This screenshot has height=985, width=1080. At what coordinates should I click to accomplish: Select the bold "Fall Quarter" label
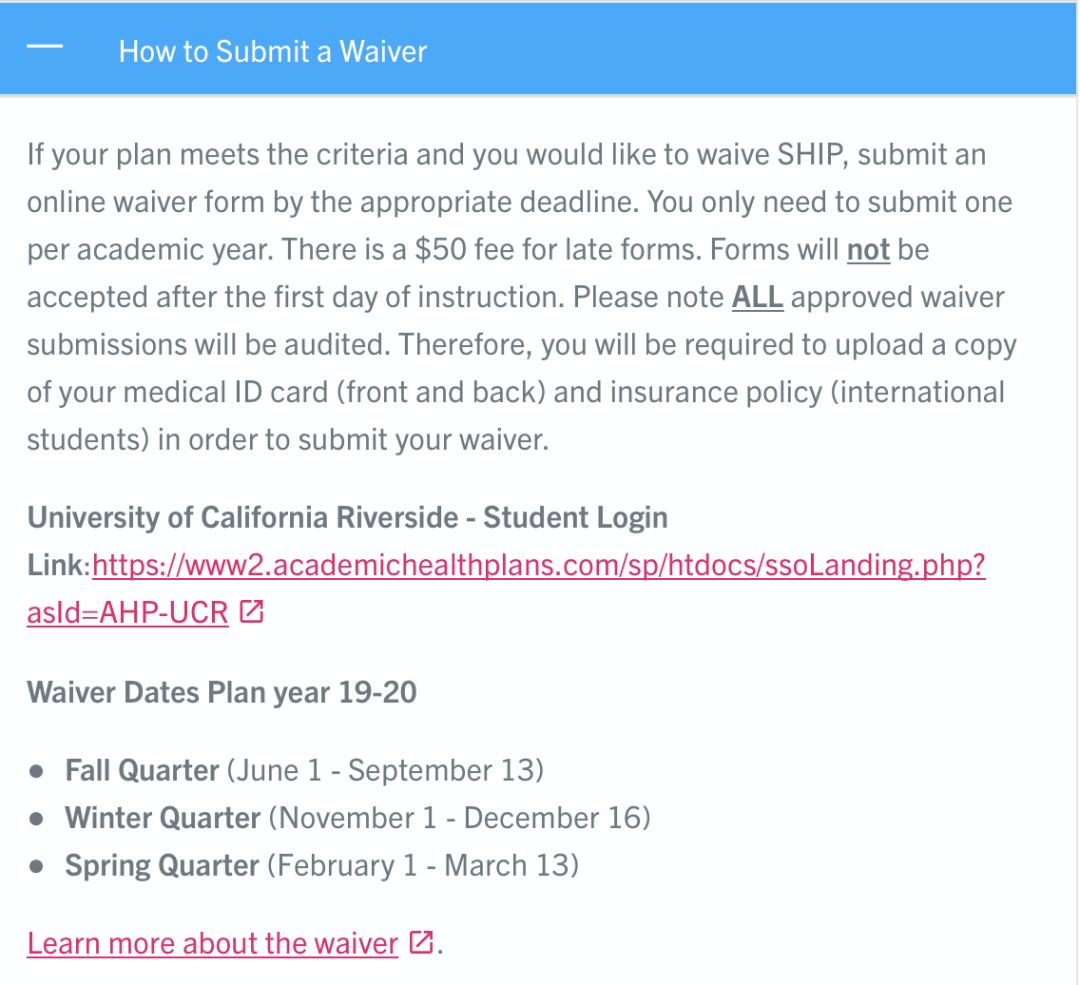142,771
